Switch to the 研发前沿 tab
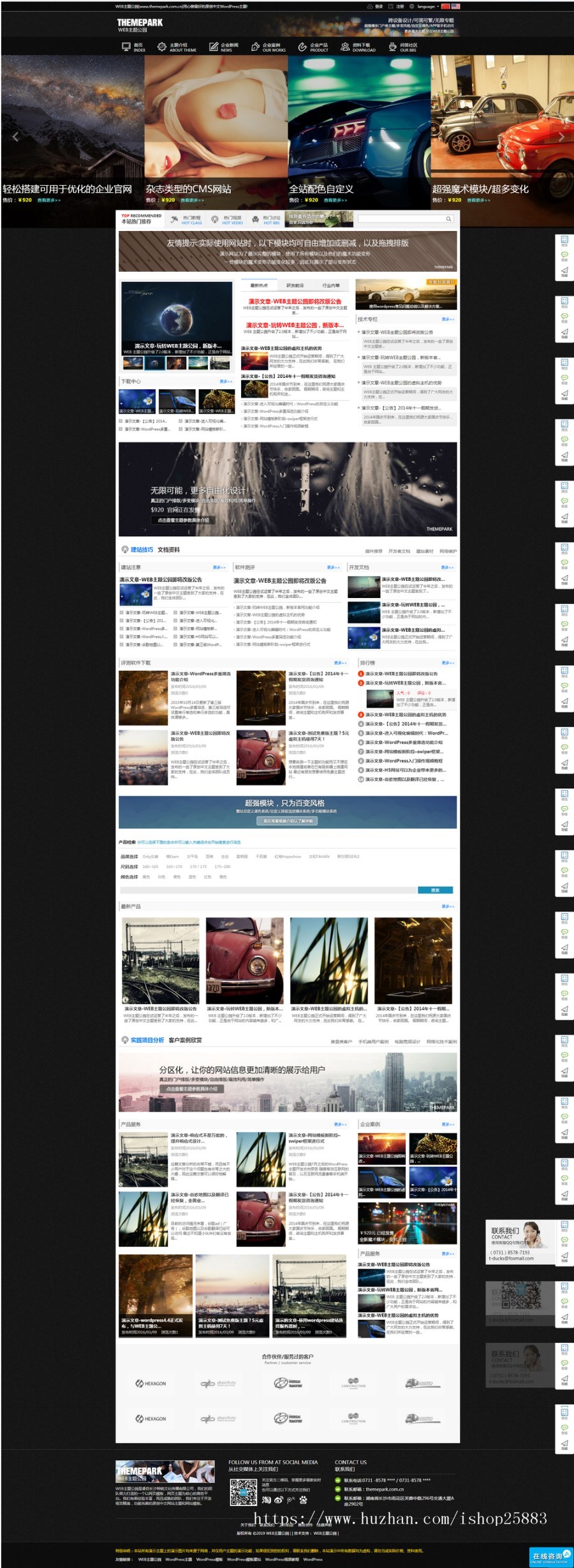 pyautogui.click(x=295, y=285)
